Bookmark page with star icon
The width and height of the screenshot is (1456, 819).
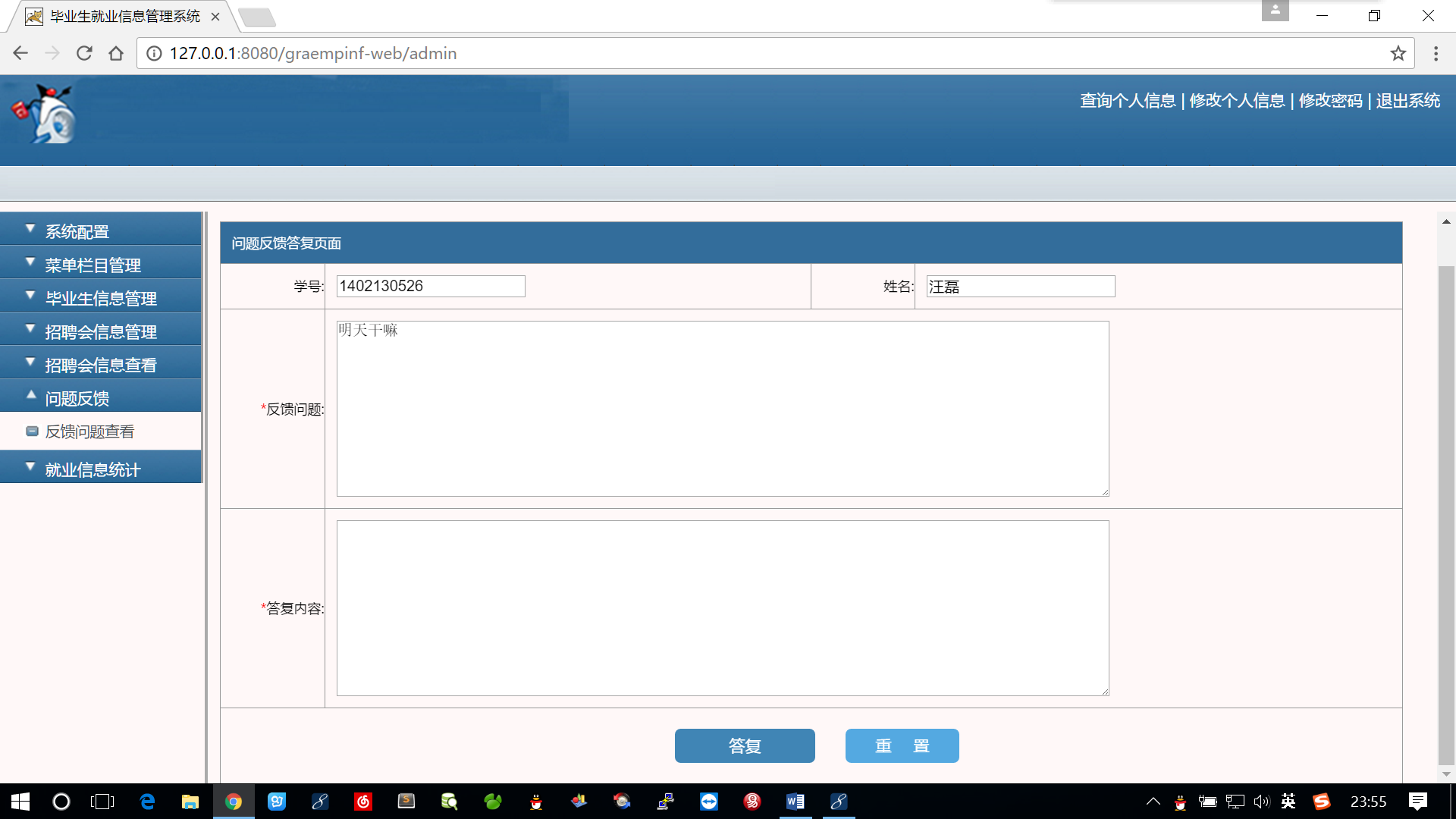(x=1398, y=53)
